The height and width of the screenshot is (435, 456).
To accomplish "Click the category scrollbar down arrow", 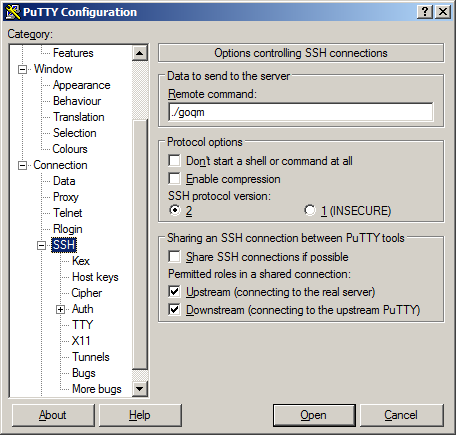I will click(140, 388).
